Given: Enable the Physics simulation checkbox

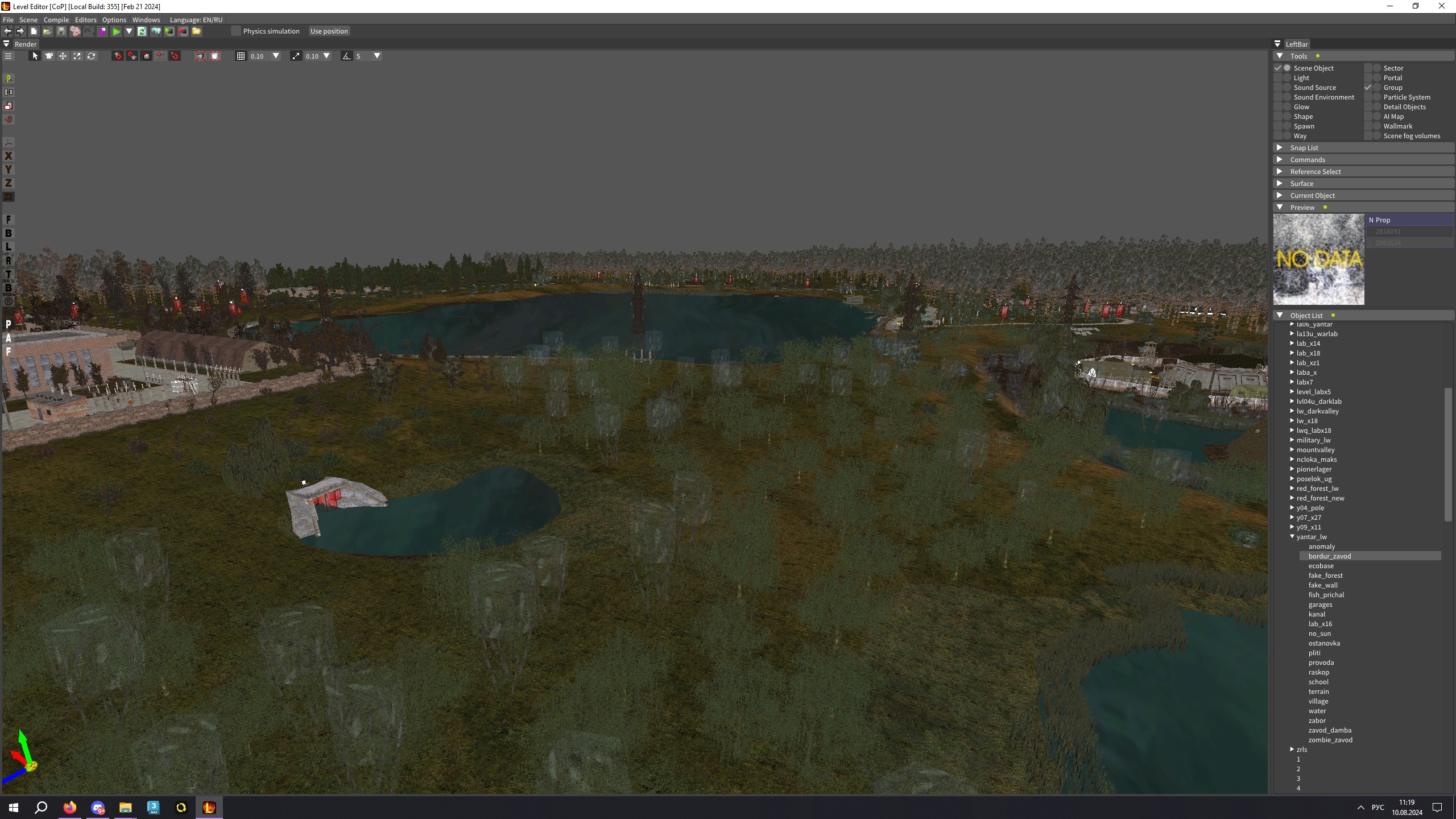Looking at the screenshot, I should click(236, 31).
